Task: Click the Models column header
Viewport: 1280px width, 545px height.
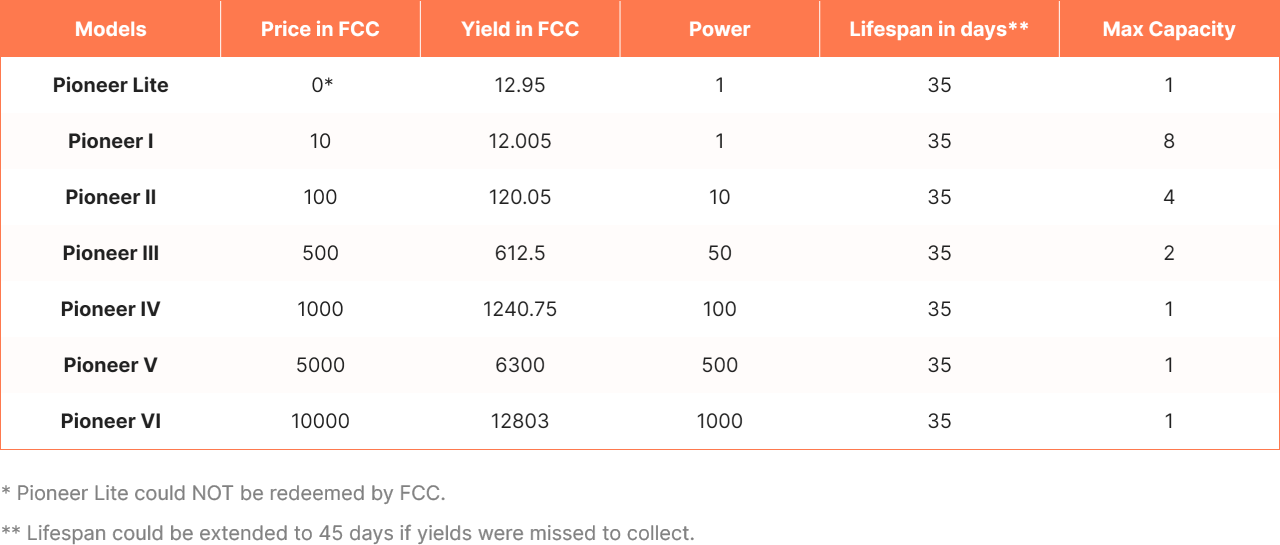Action: [x=110, y=29]
